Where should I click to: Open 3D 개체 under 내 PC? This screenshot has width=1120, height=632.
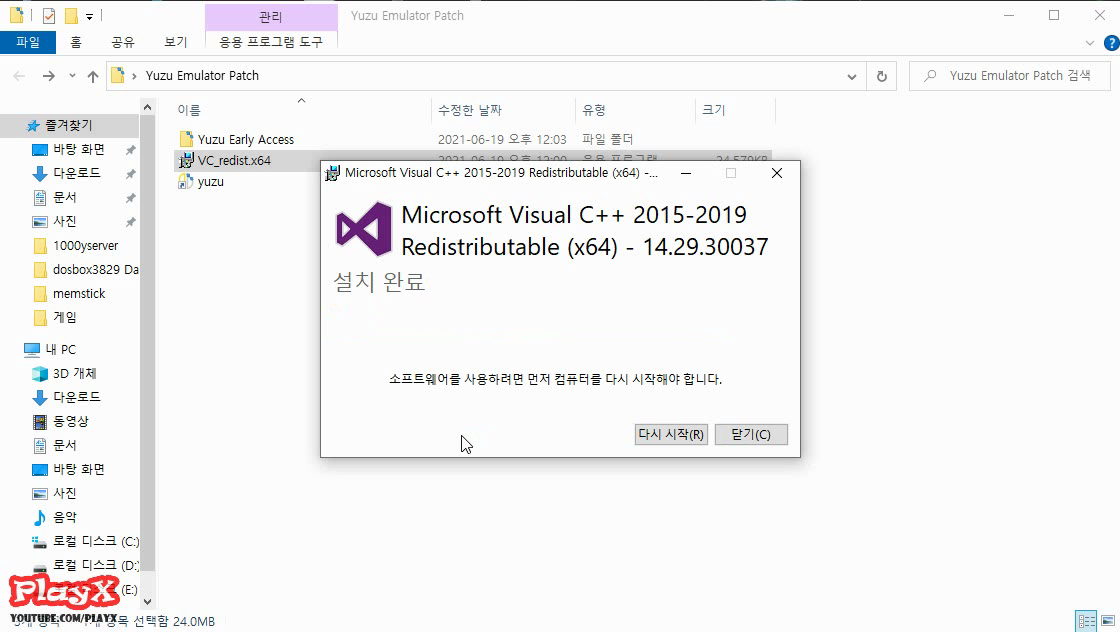74,373
